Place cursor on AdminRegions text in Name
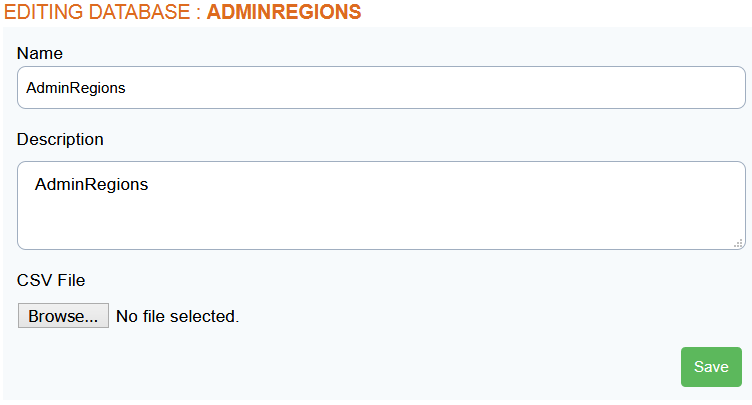 (76, 88)
